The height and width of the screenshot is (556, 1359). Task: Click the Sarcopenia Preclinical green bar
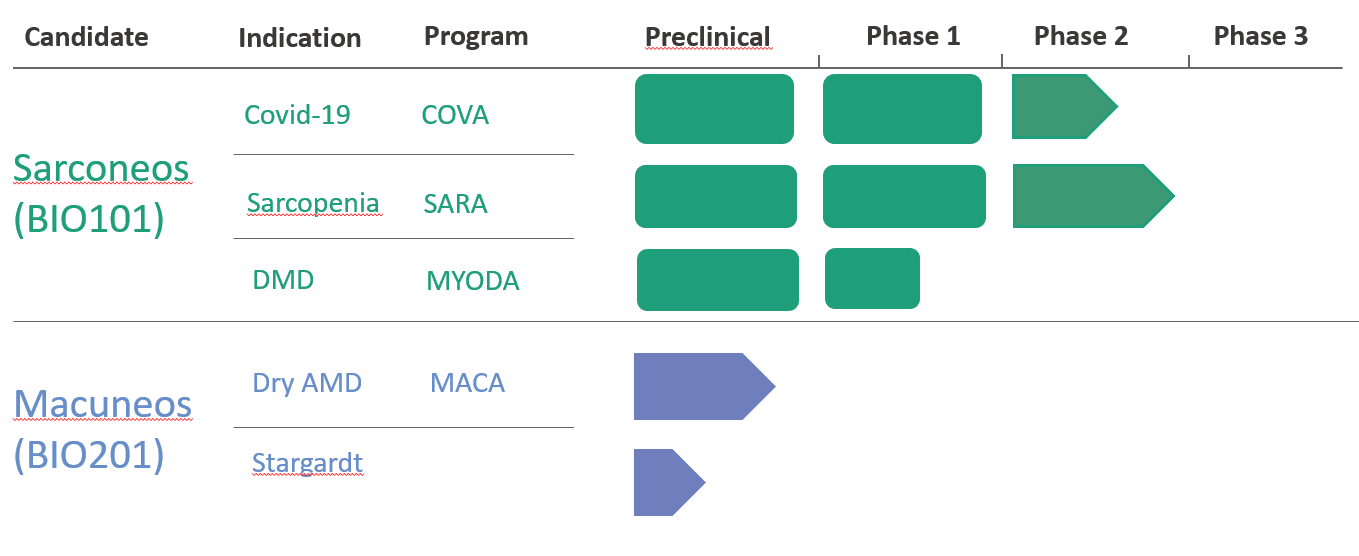[716, 197]
